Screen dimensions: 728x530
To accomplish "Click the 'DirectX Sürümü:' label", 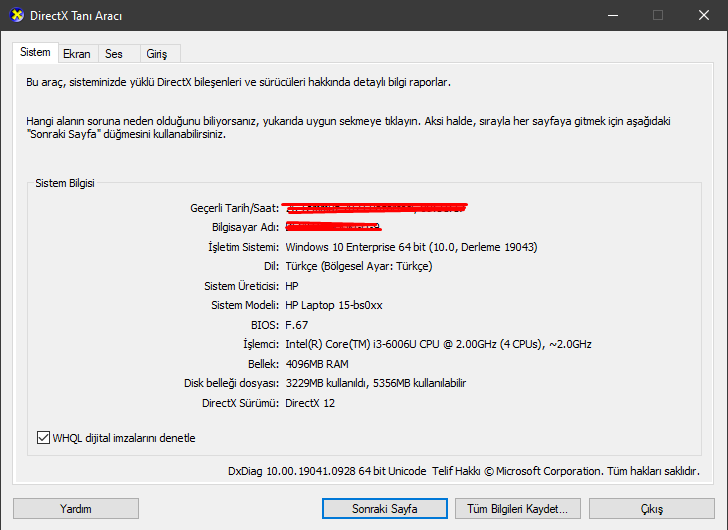I will point(240,403).
